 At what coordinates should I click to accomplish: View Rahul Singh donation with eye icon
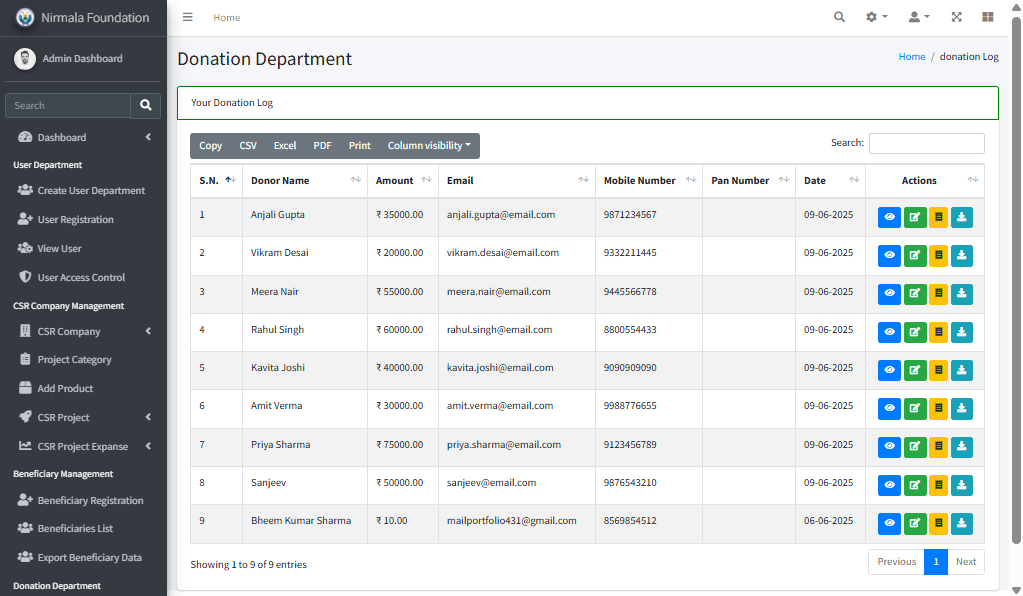(x=889, y=332)
